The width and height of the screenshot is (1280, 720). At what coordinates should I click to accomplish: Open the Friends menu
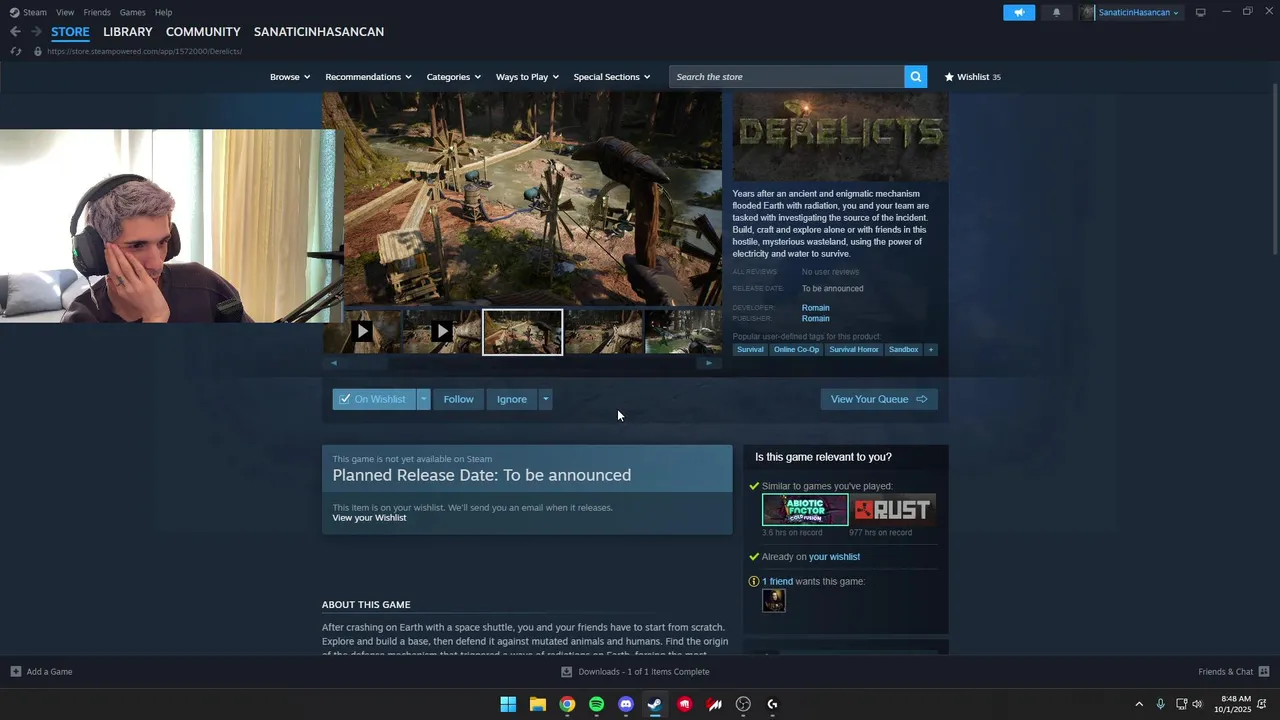97,12
